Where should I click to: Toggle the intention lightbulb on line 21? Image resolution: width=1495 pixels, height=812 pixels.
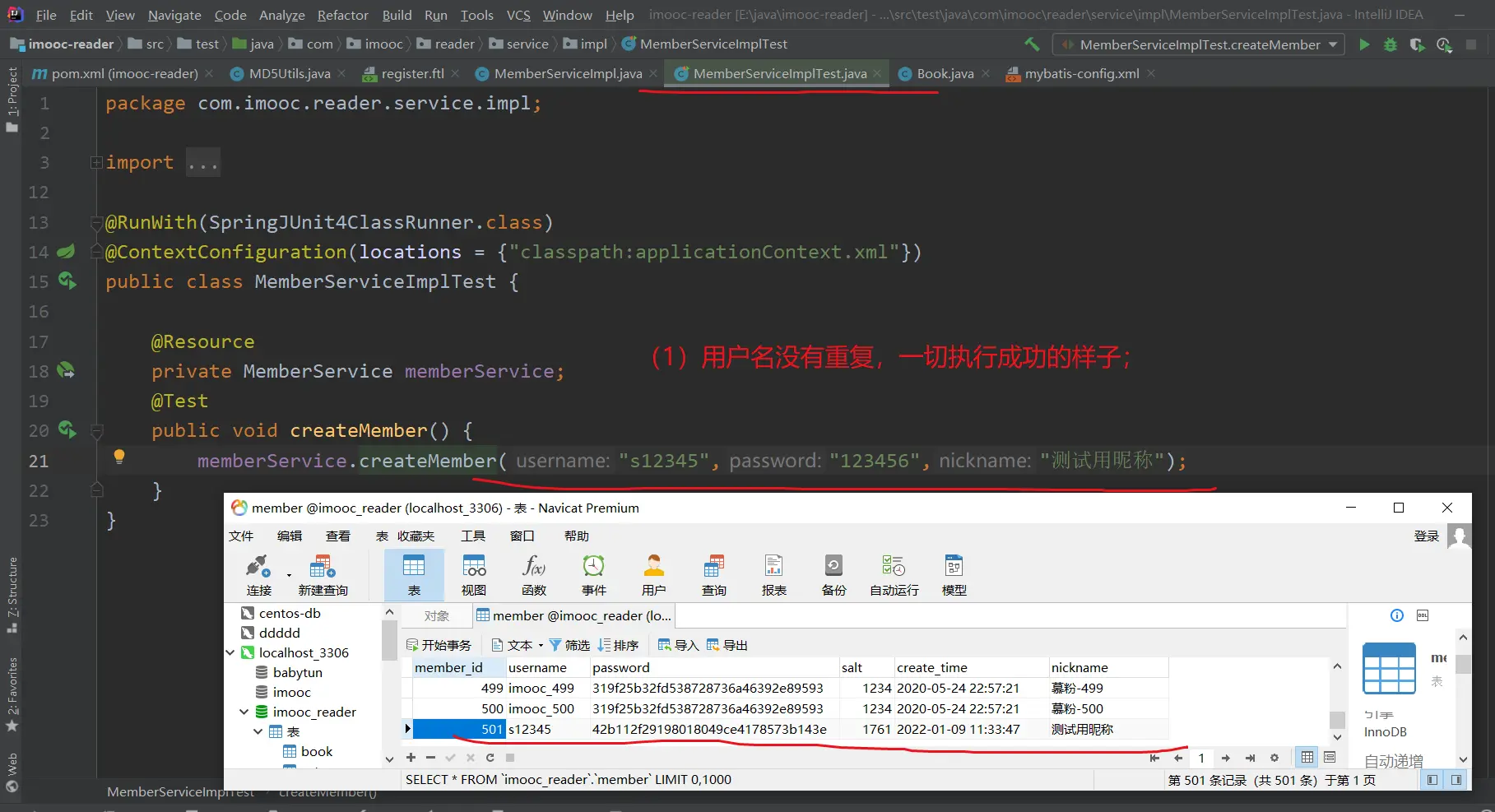(119, 457)
